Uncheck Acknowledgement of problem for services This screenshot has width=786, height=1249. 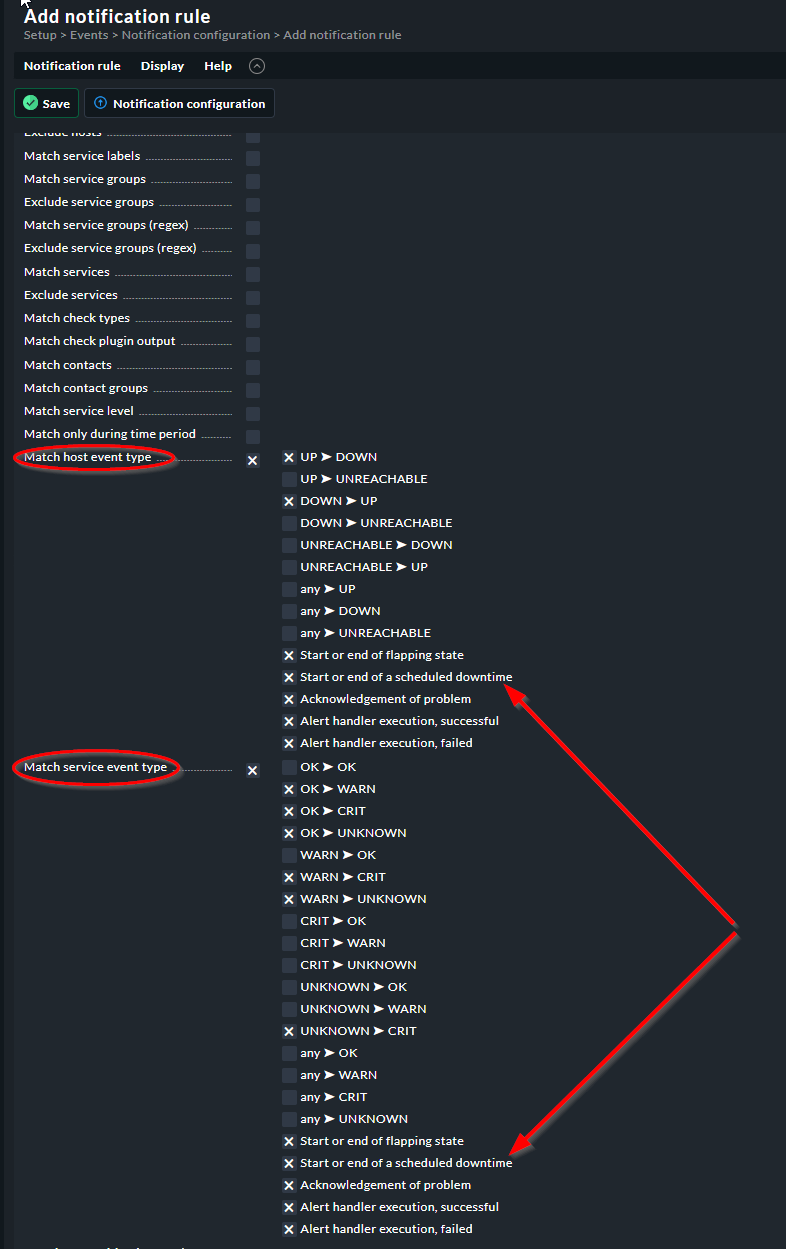click(289, 1184)
